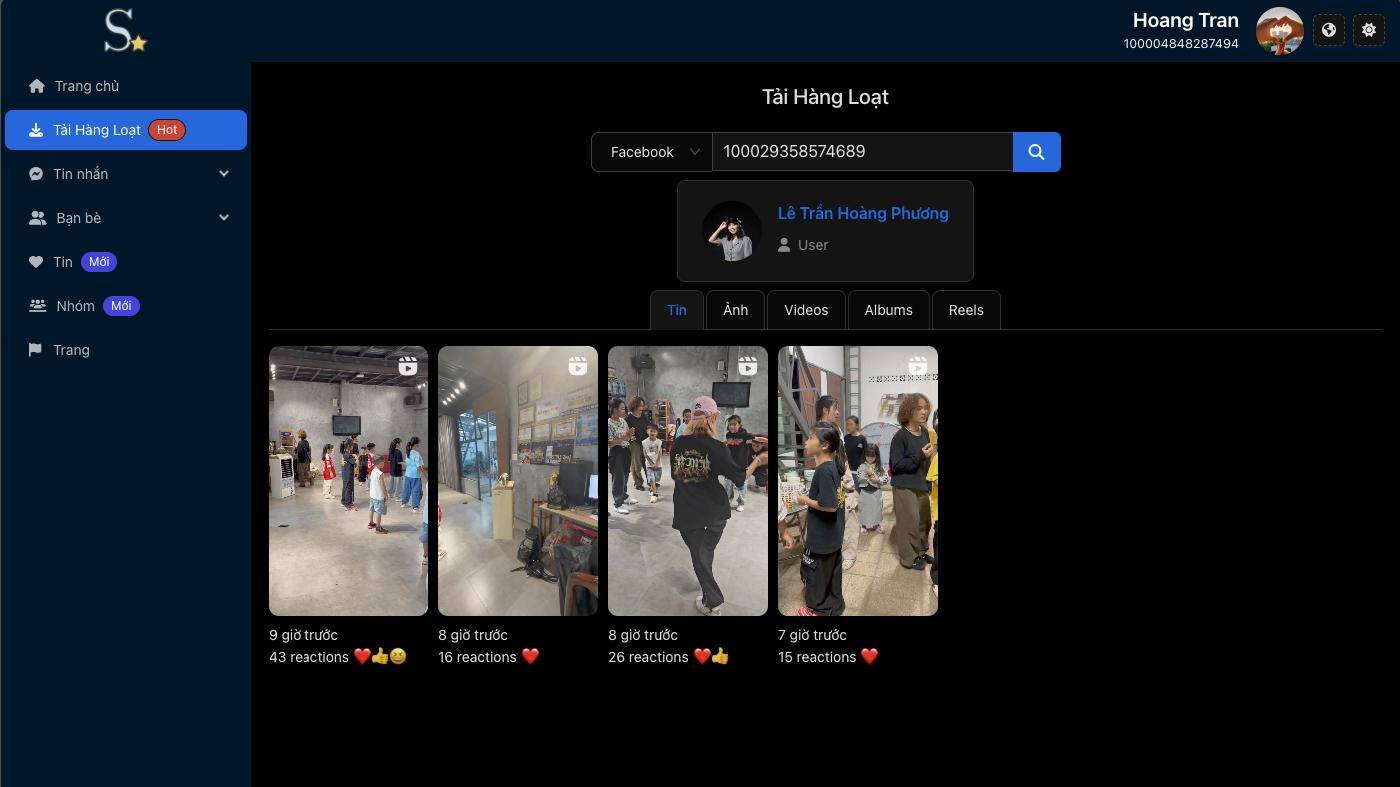Click the flag icon beside Trang
The width and height of the screenshot is (1400, 787).
[x=35, y=350]
